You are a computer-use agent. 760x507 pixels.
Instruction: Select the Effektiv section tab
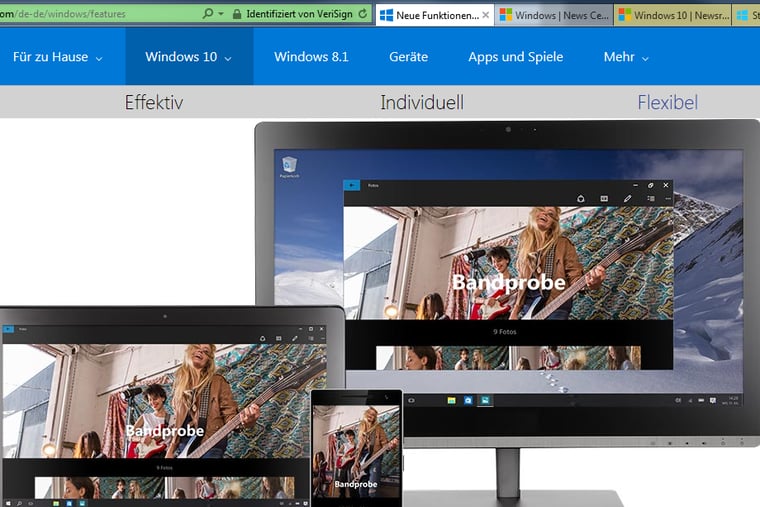[x=154, y=102]
